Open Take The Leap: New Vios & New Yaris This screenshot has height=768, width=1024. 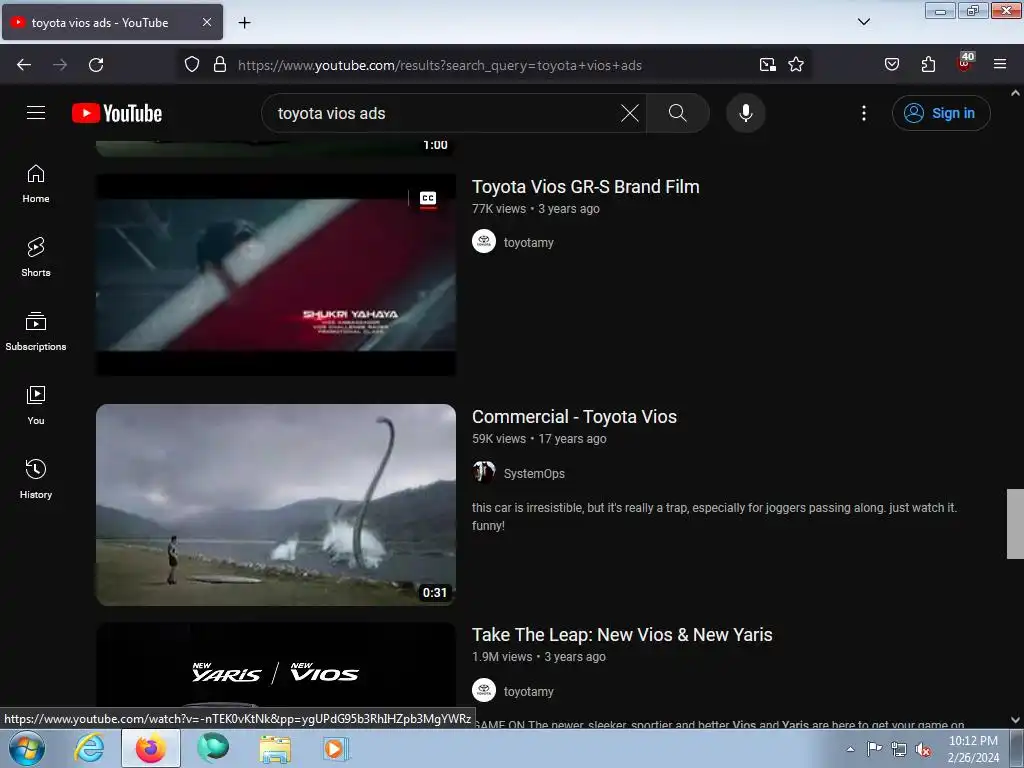(x=622, y=635)
